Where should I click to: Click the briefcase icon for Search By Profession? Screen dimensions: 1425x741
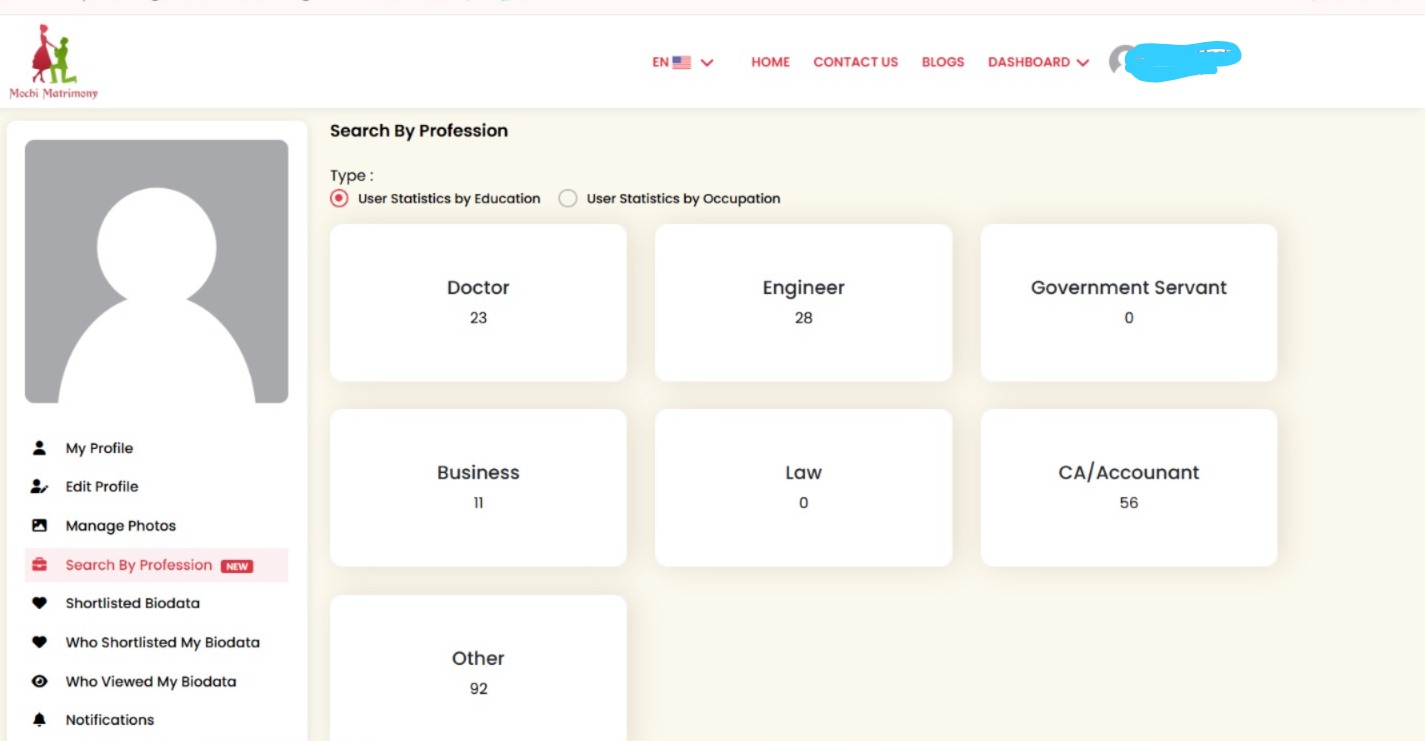(40, 565)
